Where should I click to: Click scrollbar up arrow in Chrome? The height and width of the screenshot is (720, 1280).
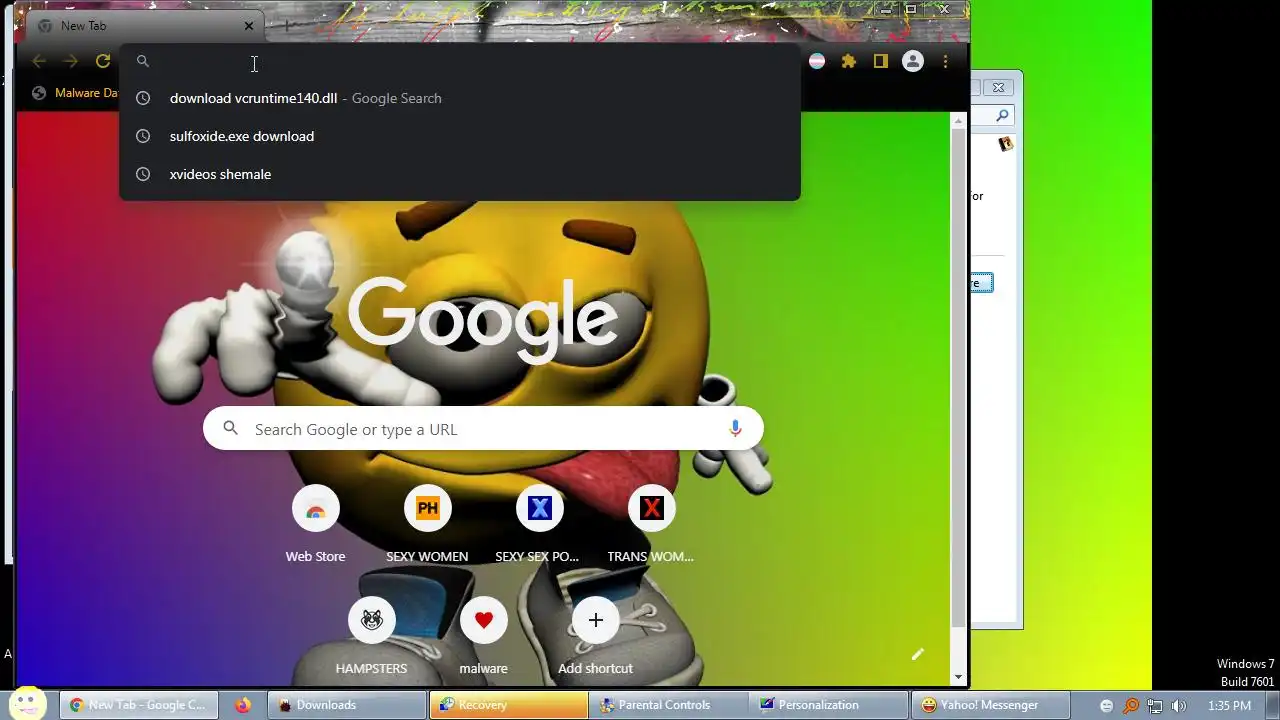tap(958, 120)
